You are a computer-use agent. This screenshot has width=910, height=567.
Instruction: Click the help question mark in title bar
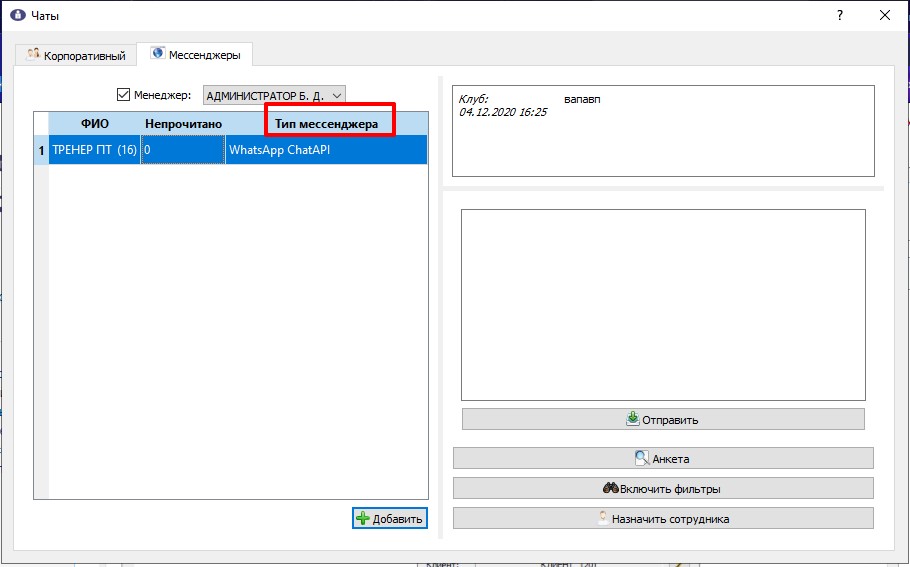tap(840, 15)
